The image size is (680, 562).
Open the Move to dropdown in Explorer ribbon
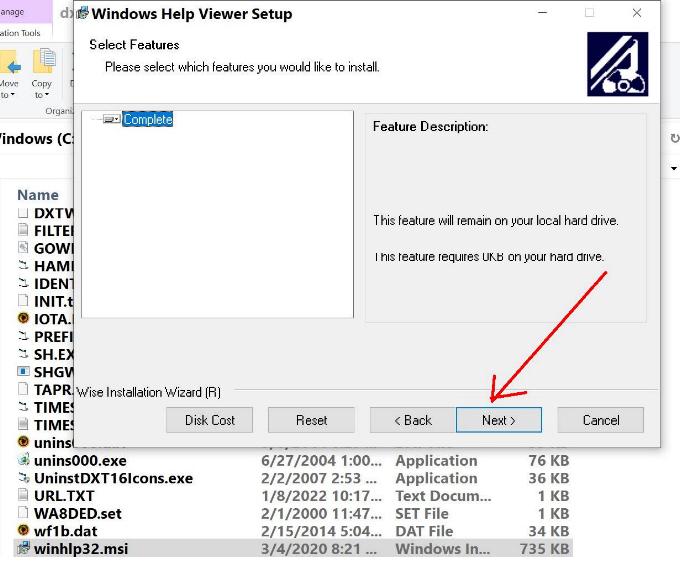tap(8, 95)
